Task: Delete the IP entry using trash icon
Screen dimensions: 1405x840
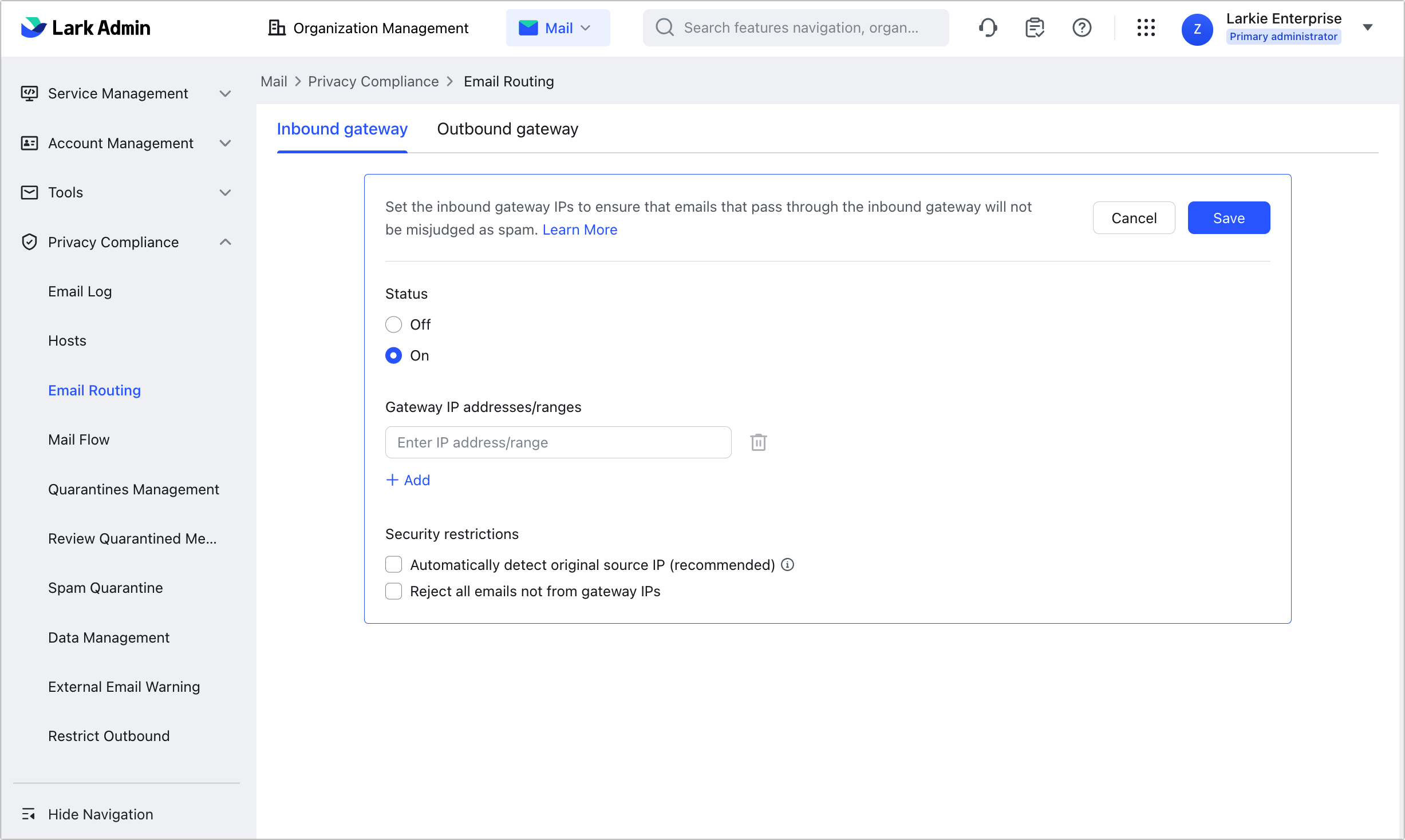Action: tap(759, 442)
